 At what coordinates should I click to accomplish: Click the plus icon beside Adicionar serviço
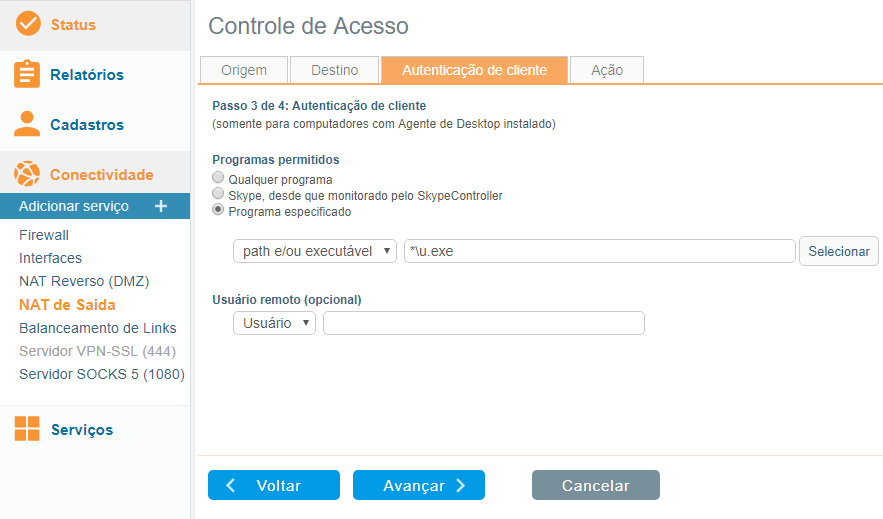pos(161,206)
